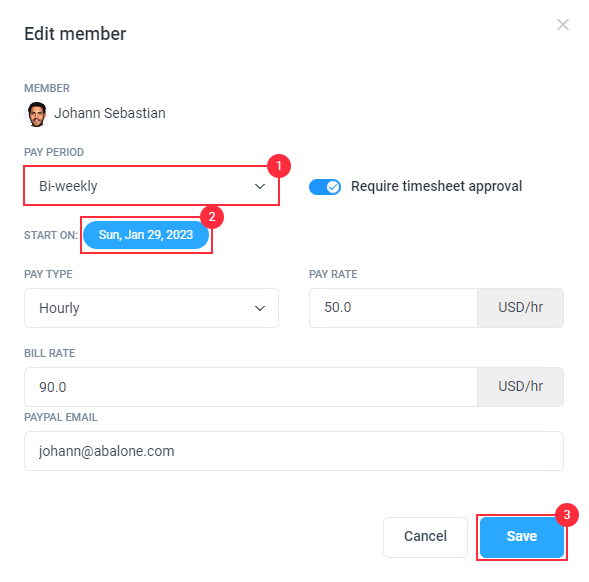Focus the Pay Rate 50.0 field
This screenshot has width=589, height=582.
coord(393,308)
